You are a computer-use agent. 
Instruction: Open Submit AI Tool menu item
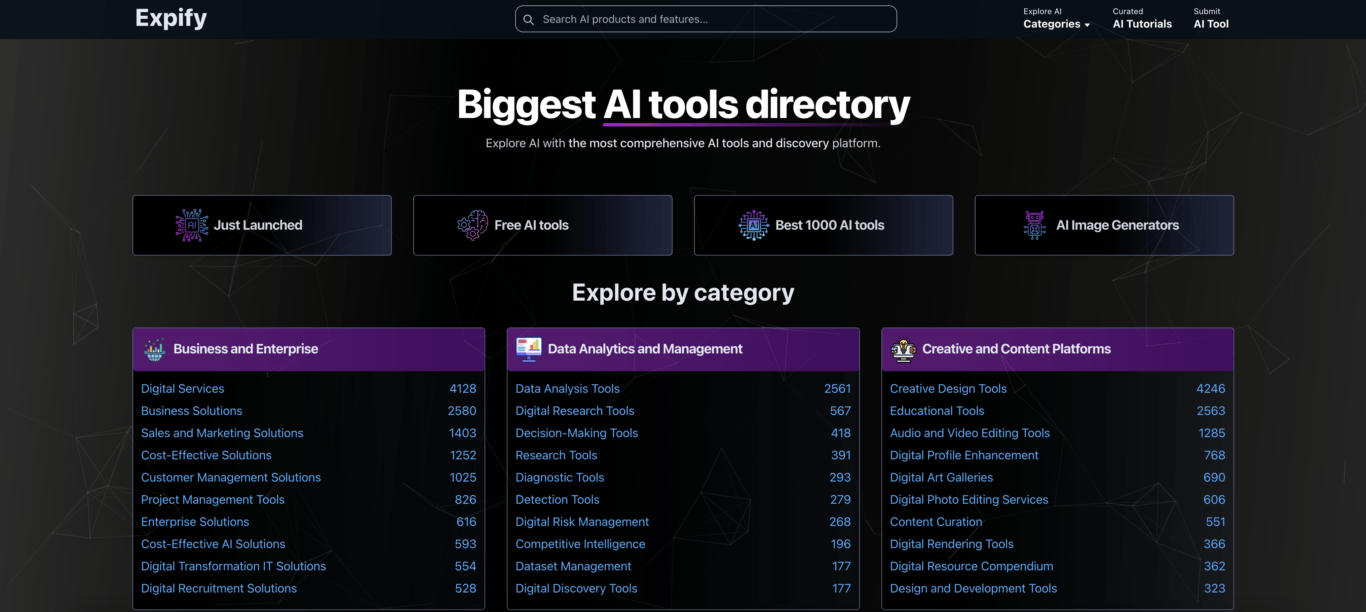point(1211,18)
